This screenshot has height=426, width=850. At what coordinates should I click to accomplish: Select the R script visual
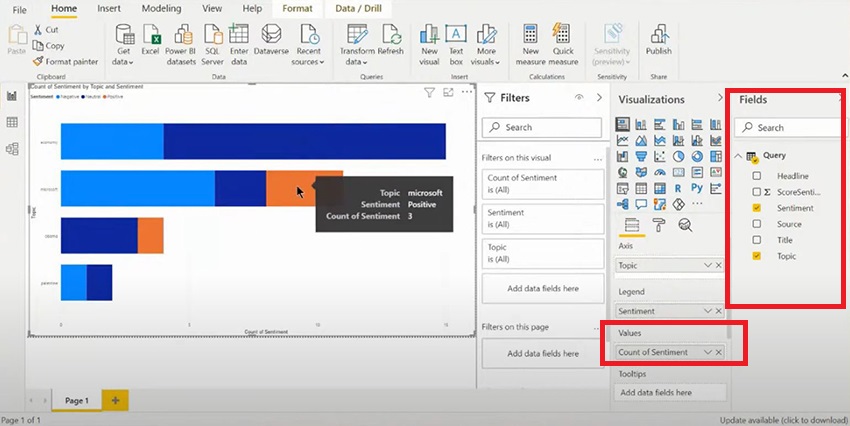pyautogui.click(x=678, y=189)
